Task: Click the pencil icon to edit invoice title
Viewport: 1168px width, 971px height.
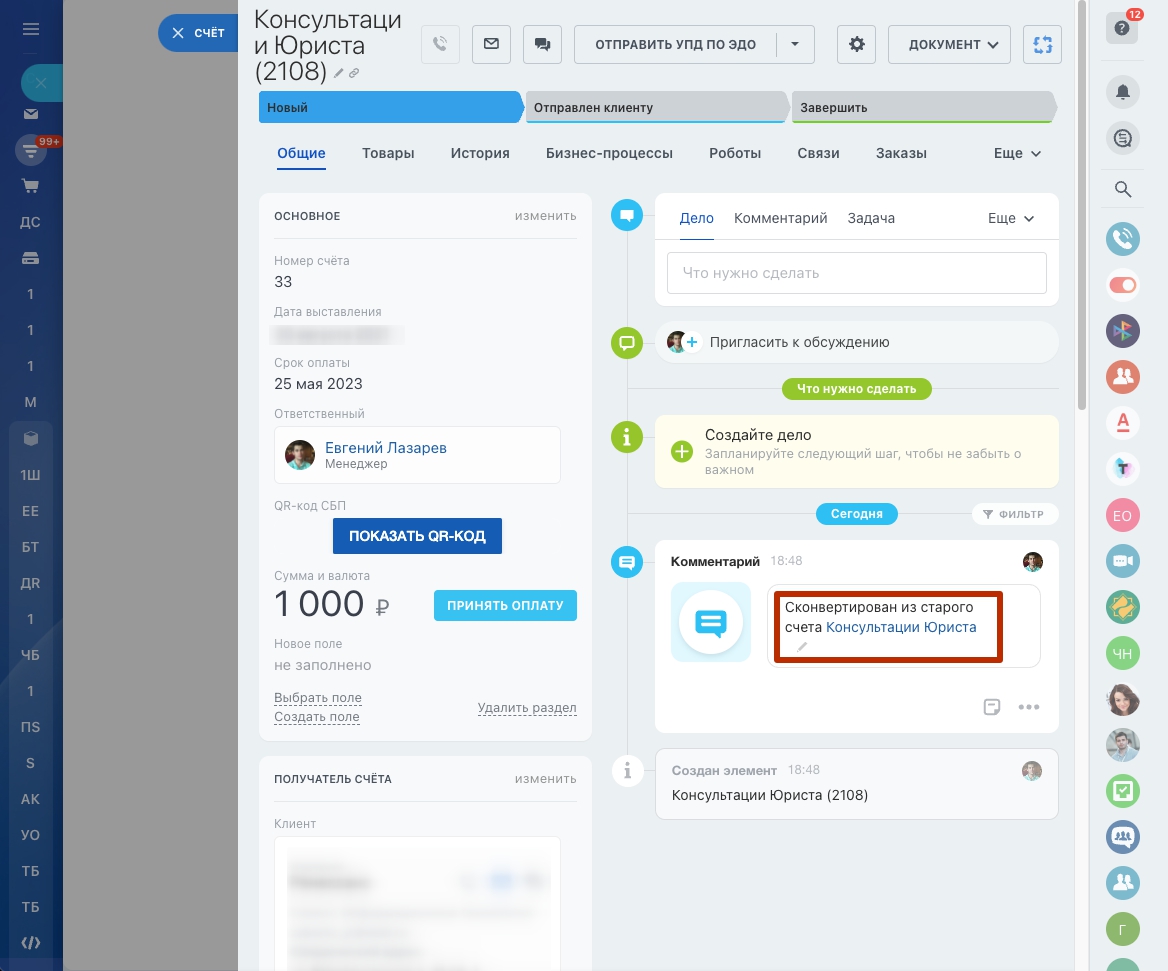Action: coord(338,73)
